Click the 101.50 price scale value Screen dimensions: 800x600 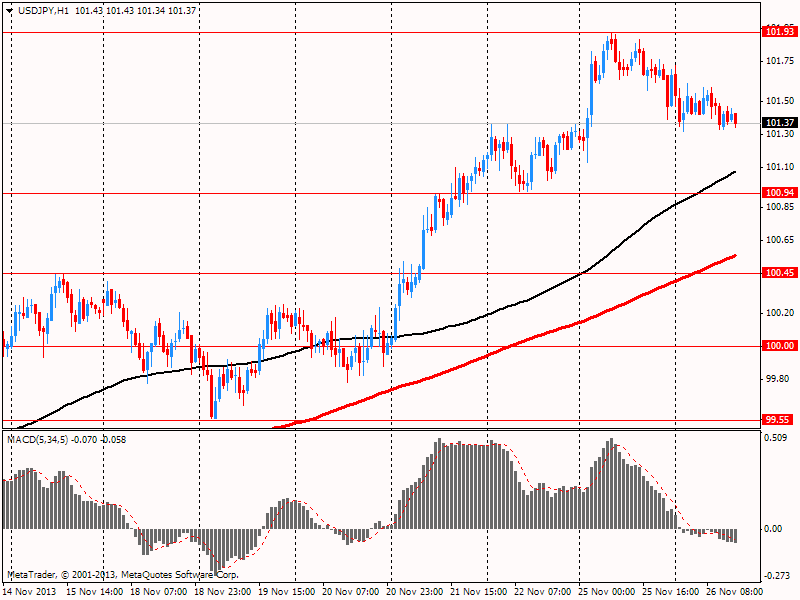click(780, 101)
